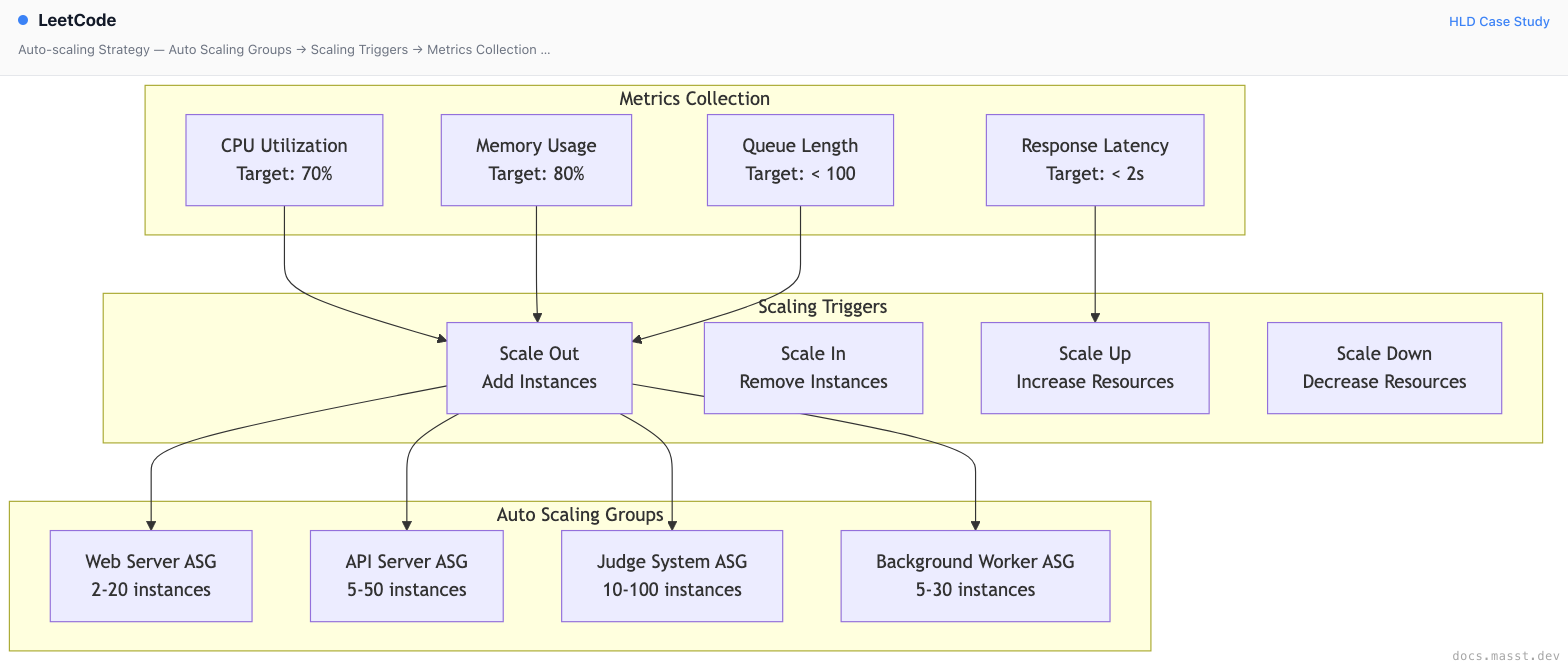This screenshot has height=668, width=1568.
Task: Click the Queue Length Target < 100 node
Action: click(800, 160)
